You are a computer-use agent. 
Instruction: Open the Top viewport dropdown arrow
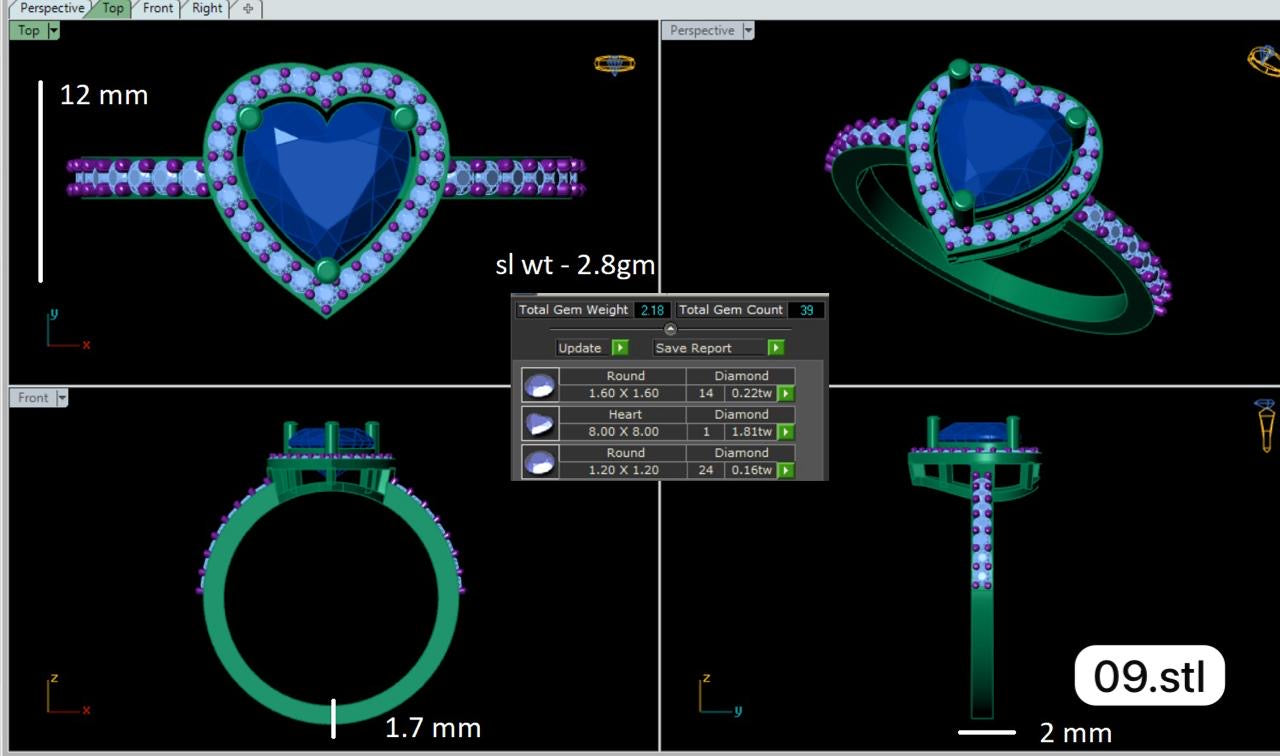pyautogui.click(x=53, y=31)
